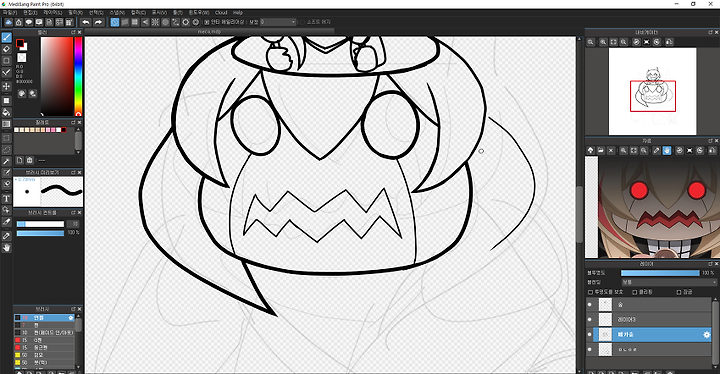Hide the topmost layer via visibility dot
Viewport: 720px width, 374px height.
pos(590,304)
